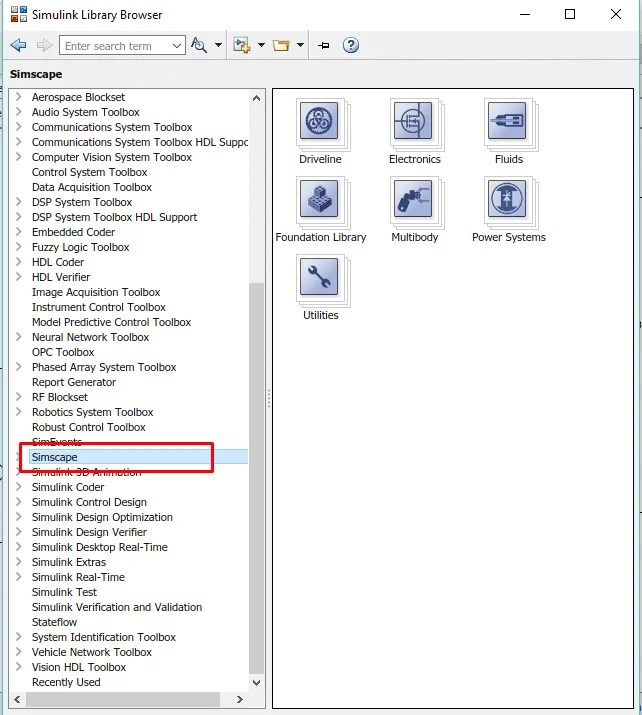Image resolution: width=642 pixels, height=715 pixels.
Task: Select Simscape in the library tree
Action: 54,457
